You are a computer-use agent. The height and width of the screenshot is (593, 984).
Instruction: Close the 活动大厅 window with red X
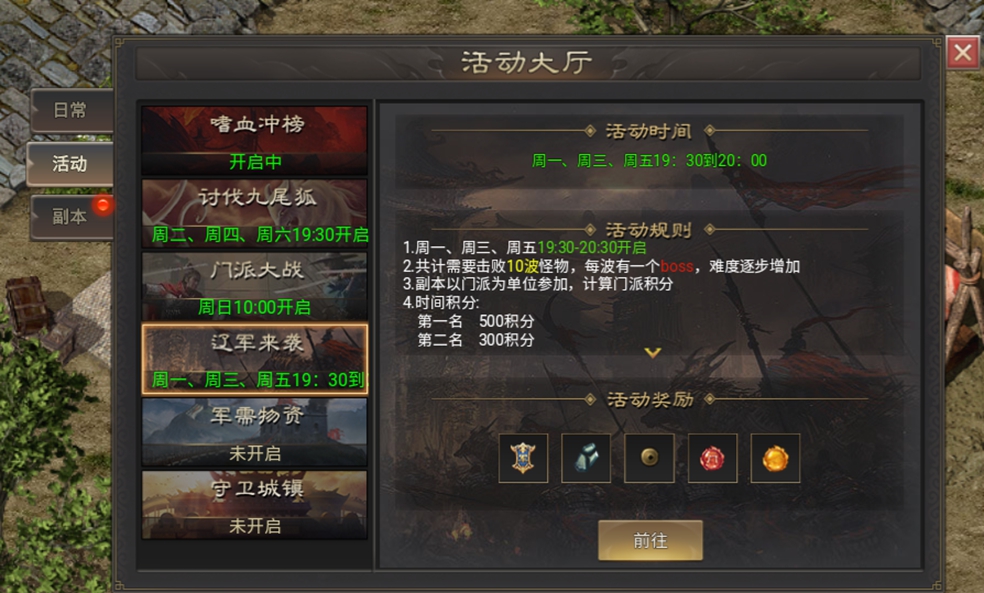(x=963, y=53)
